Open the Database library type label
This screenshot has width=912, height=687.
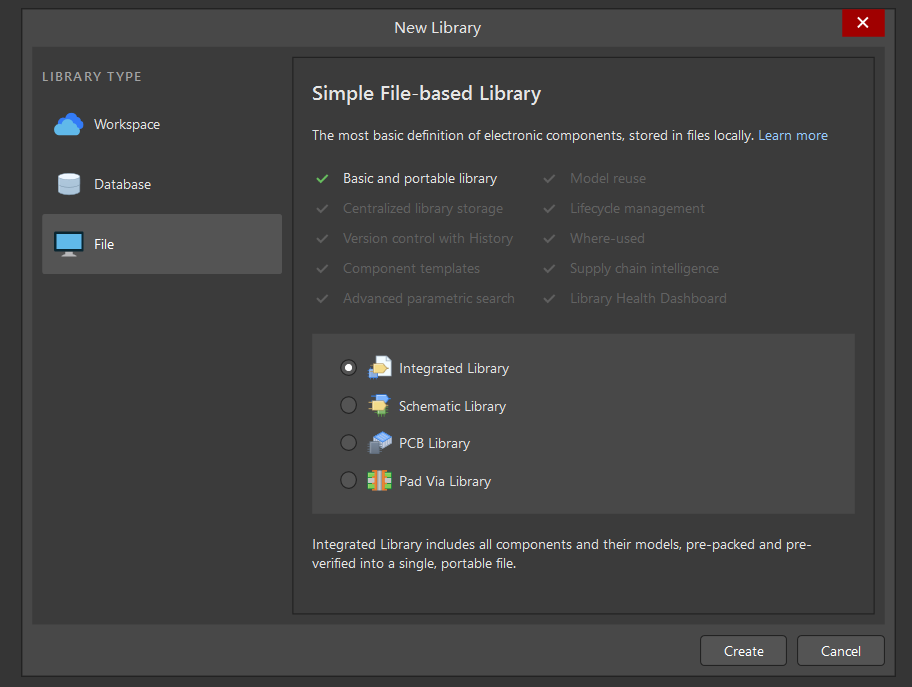coord(122,185)
